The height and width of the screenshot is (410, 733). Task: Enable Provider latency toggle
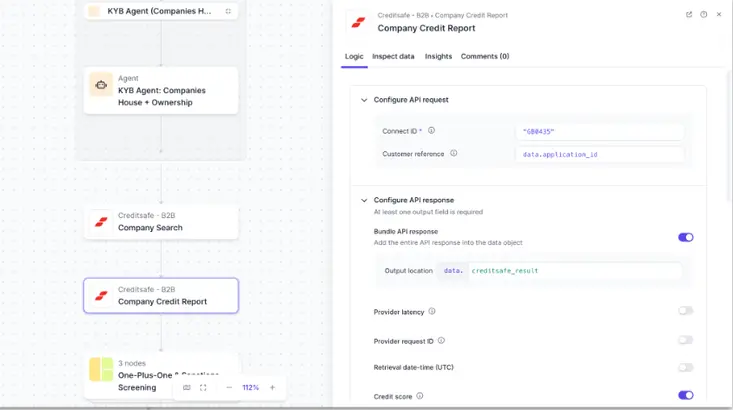click(x=686, y=311)
